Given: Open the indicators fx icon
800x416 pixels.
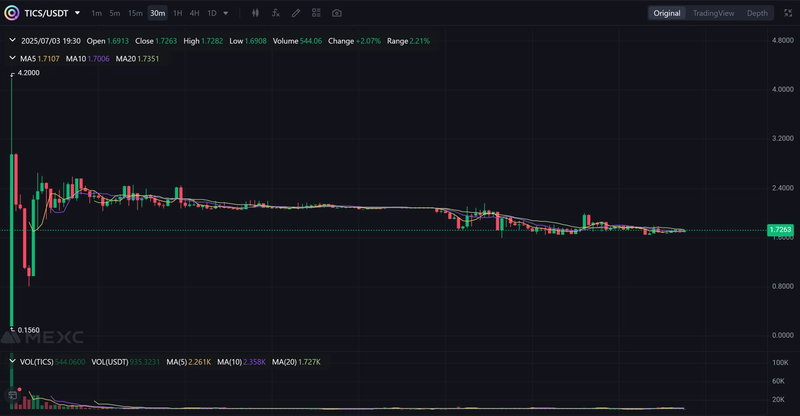Looking at the screenshot, I should pos(276,13).
